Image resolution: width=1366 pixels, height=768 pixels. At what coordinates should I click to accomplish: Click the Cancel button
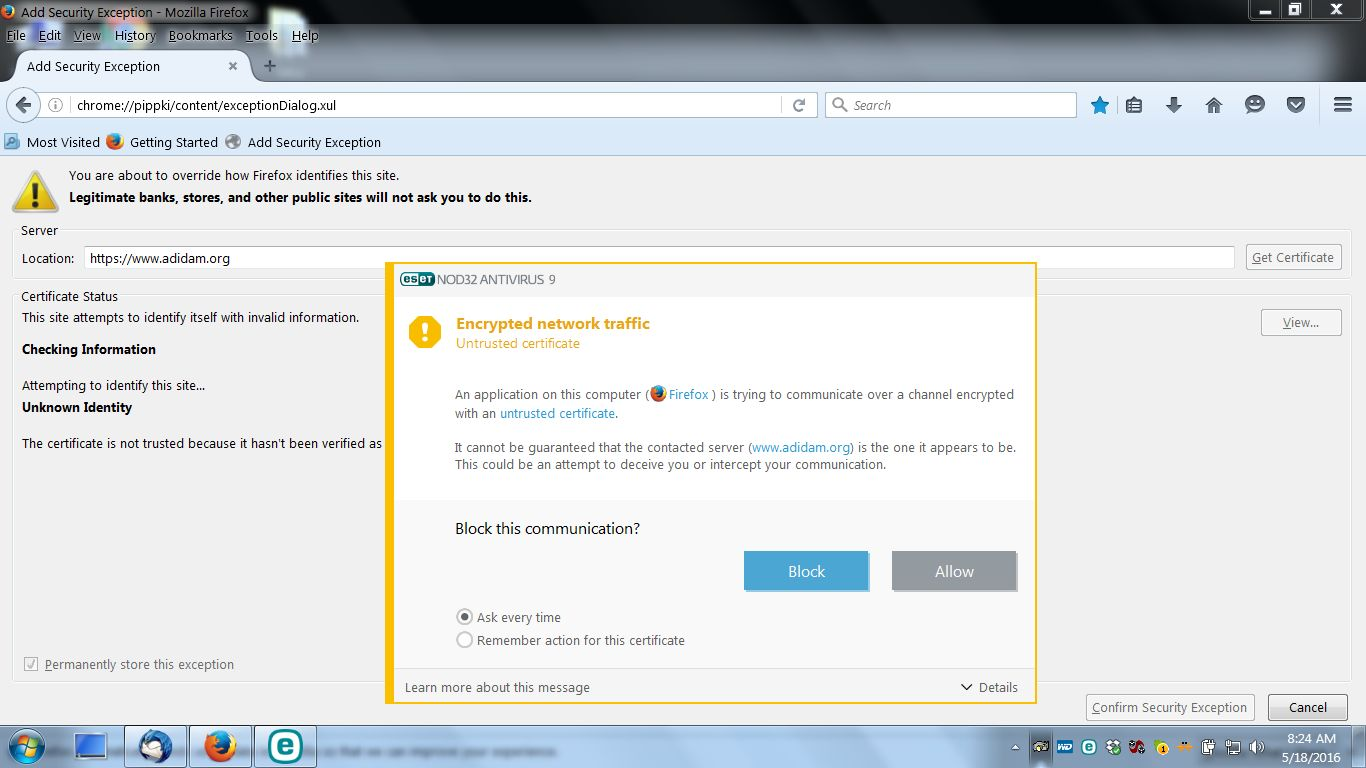point(1307,707)
